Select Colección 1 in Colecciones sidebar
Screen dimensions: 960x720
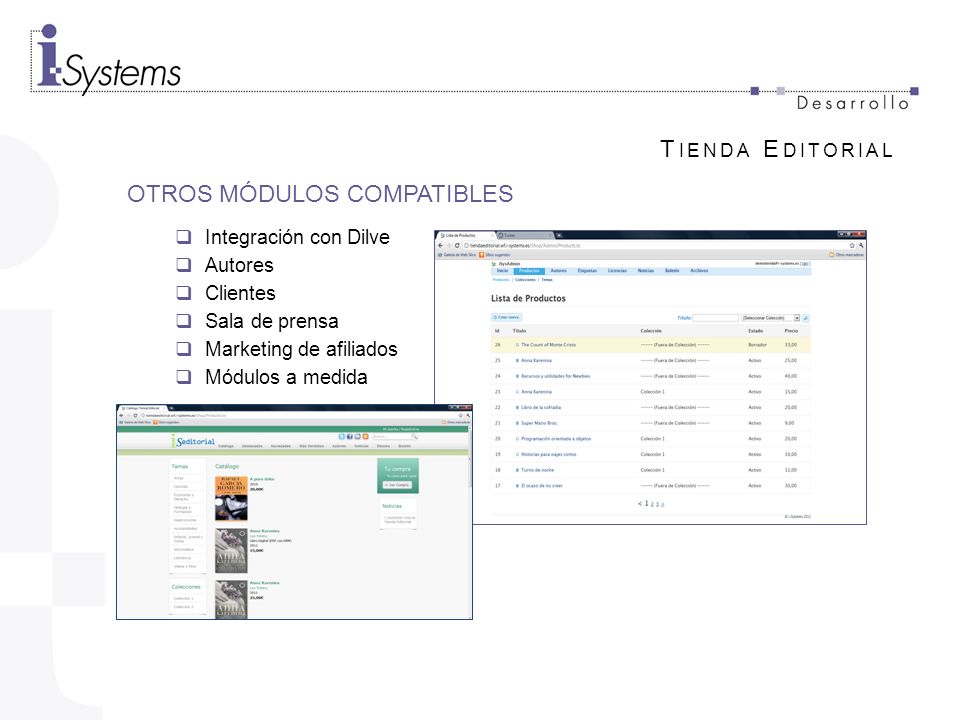[183, 598]
